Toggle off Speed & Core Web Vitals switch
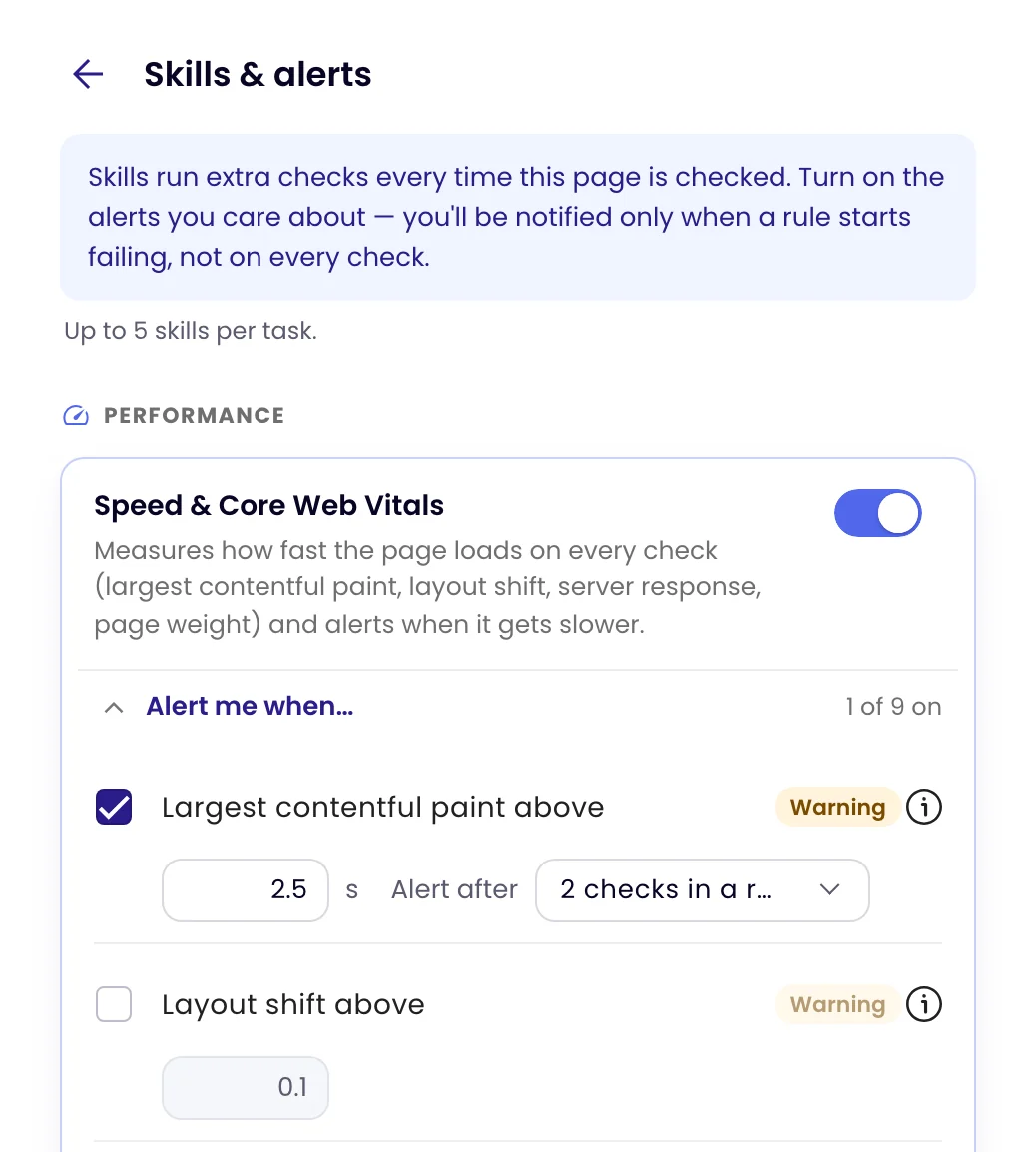This screenshot has height=1152, width=1036. pos(878,513)
